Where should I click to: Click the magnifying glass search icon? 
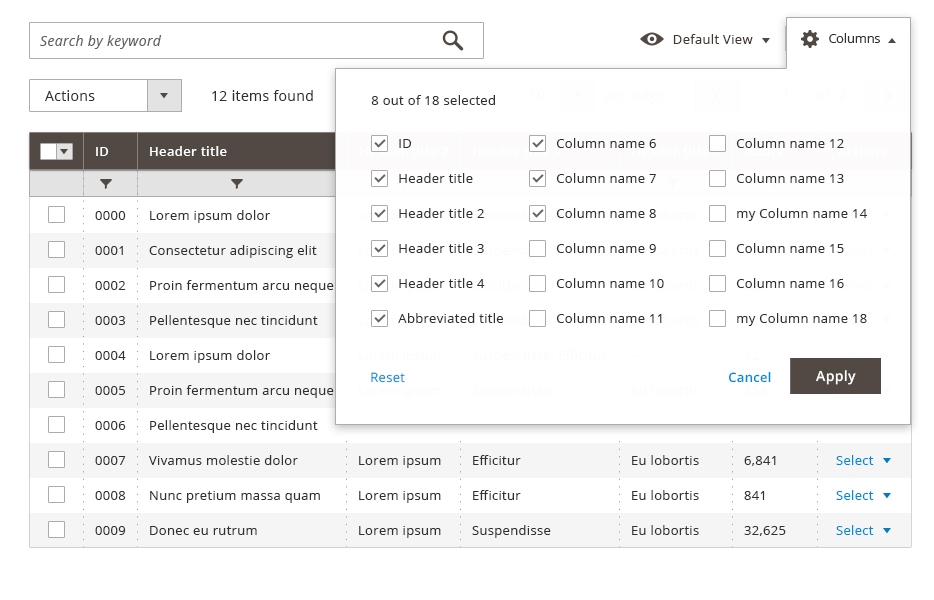453,41
